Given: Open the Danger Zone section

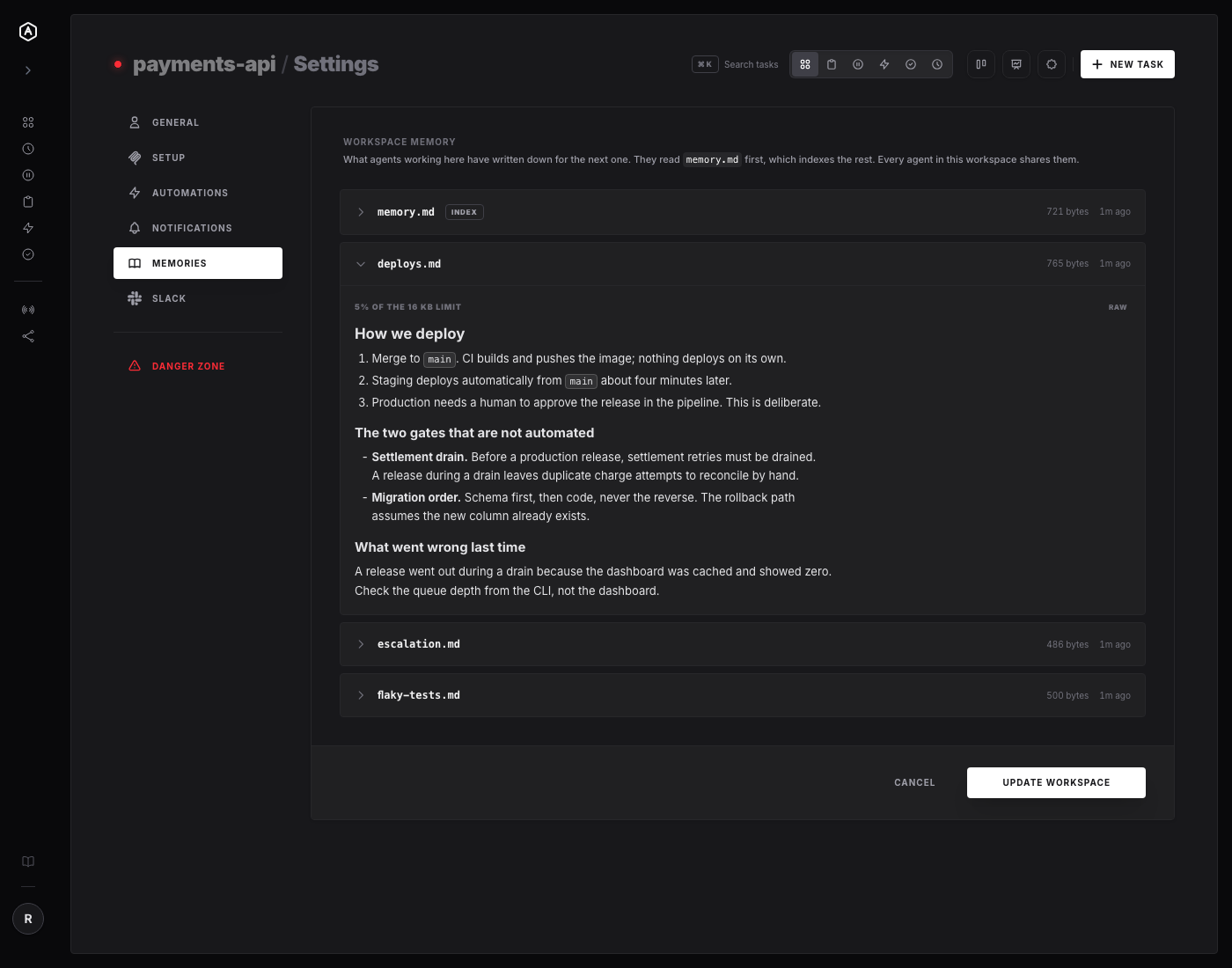Looking at the screenshot, I should [x=198, y=366].
